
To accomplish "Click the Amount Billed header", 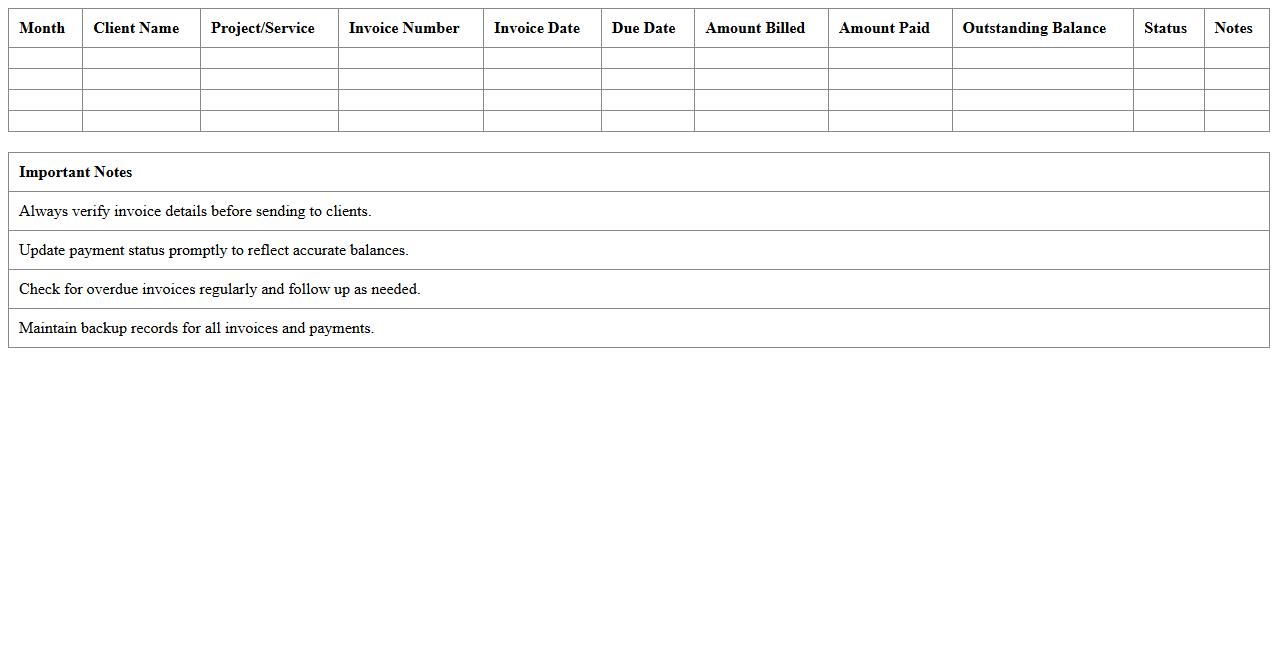I will click(x=755, y=28).
